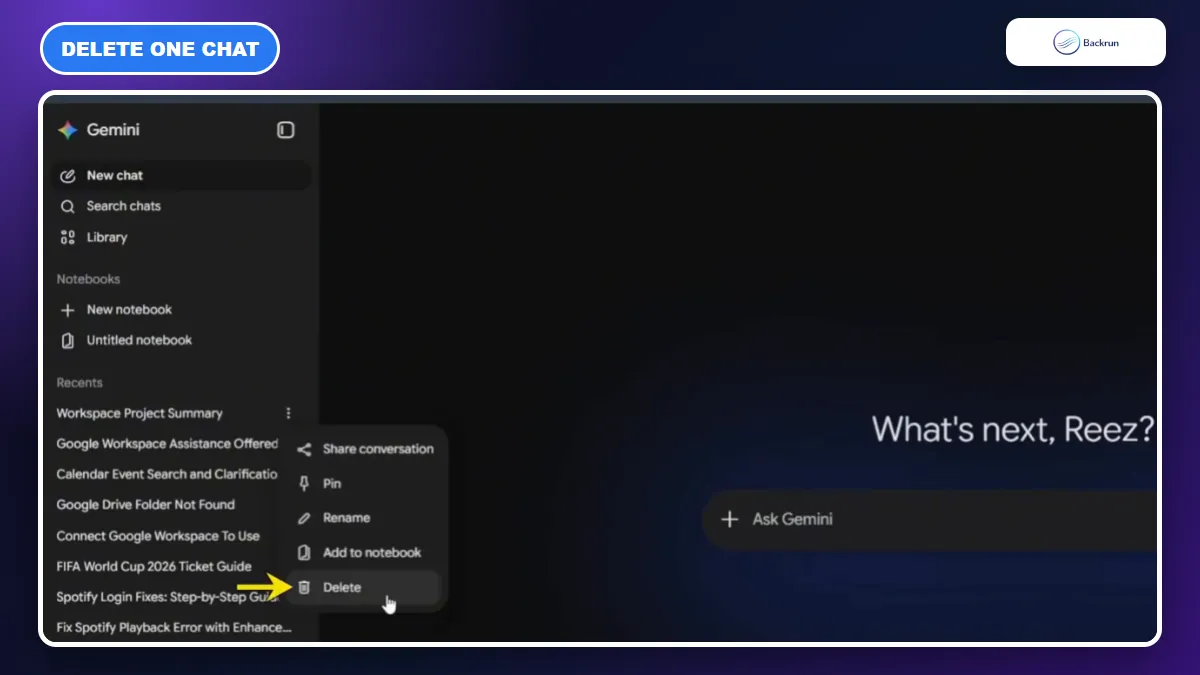Screen dimensions: 1200x675
Task: Click the Backrun logo badge
Action: pos(1085,42)
